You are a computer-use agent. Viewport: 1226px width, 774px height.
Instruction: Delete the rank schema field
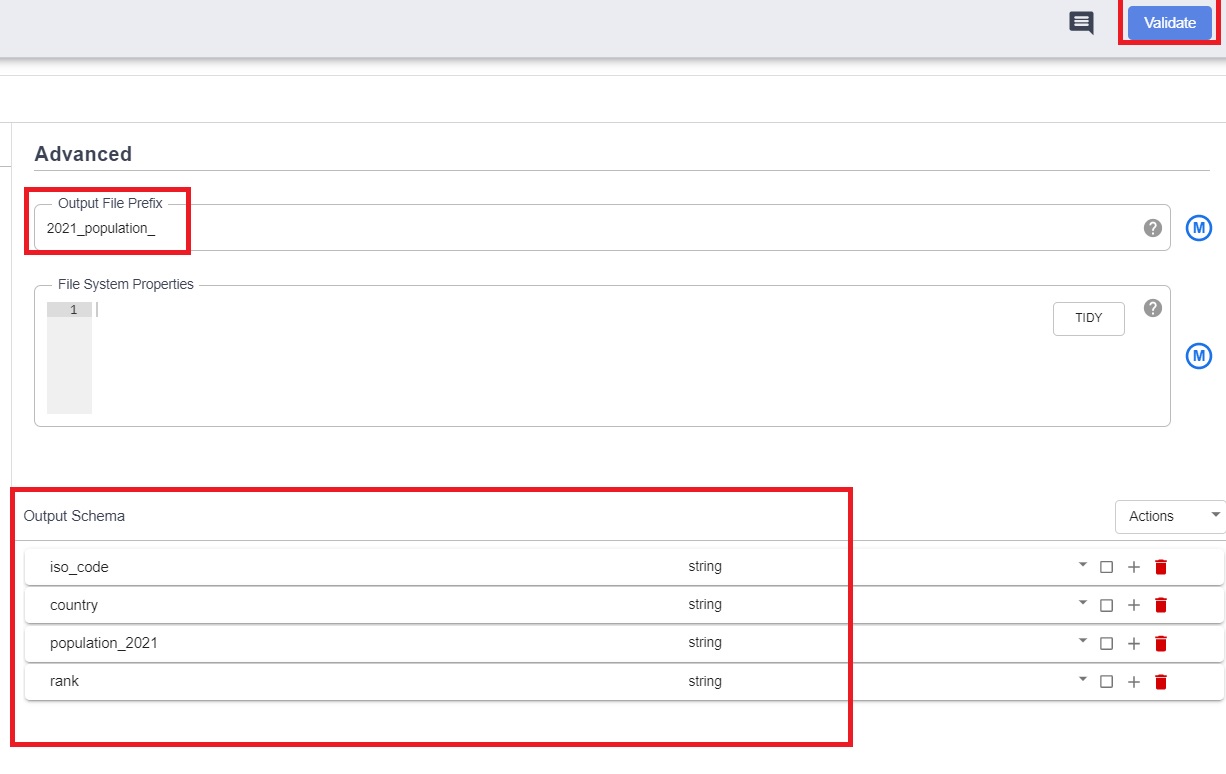click(1160, 681)
